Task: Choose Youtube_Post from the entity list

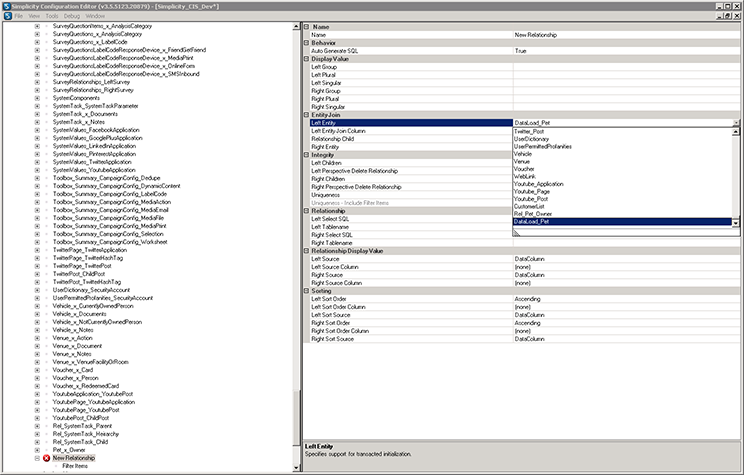Action: pos(622,199)
